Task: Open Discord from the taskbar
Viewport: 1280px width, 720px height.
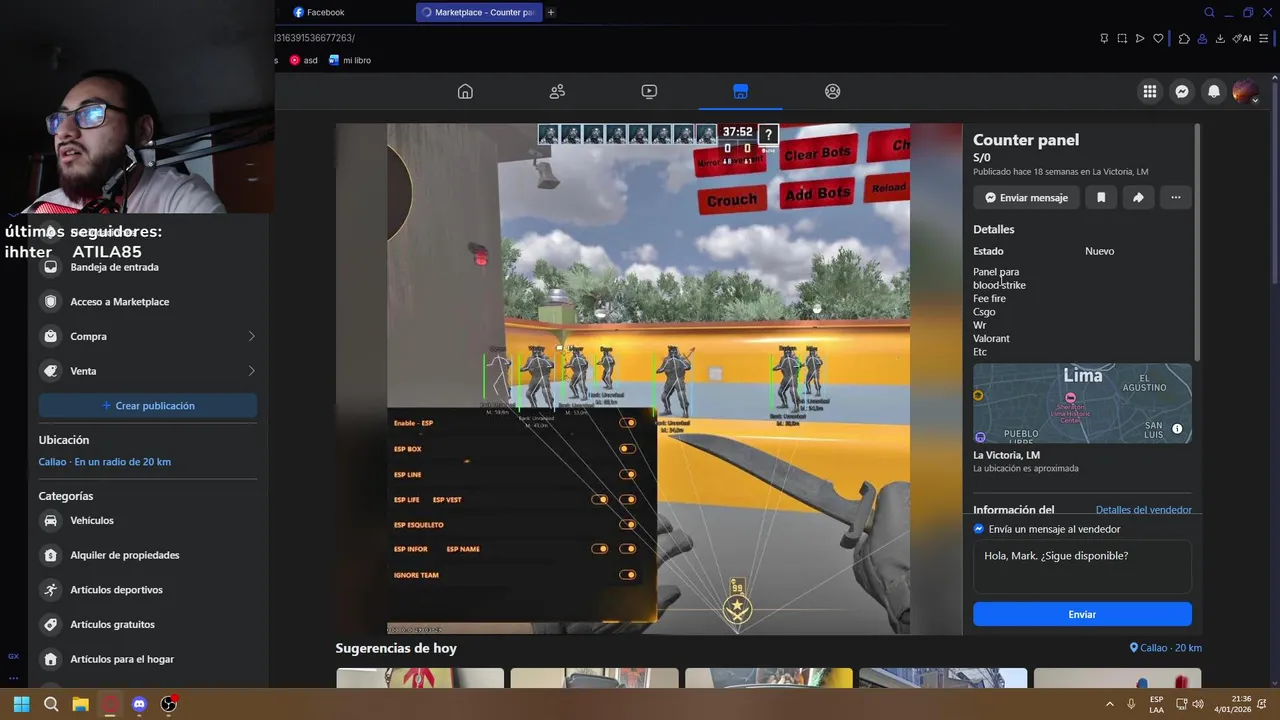Action: [x=139, y=704]
